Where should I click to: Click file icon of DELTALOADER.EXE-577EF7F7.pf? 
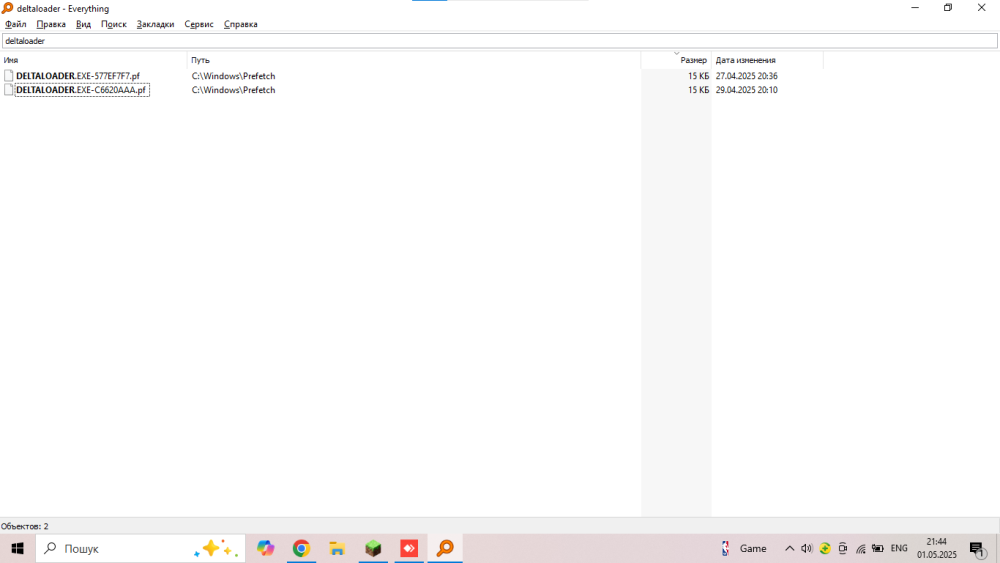tap(8, 76)
